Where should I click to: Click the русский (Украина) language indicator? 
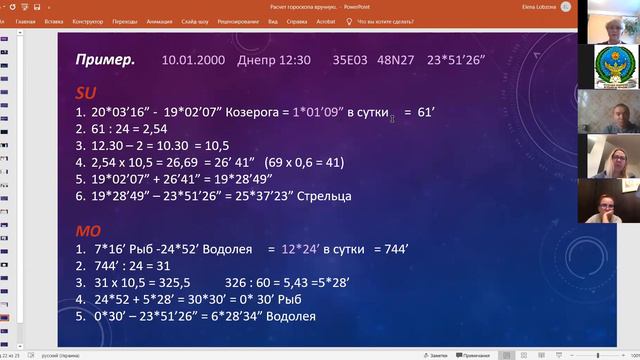[60, 356]
